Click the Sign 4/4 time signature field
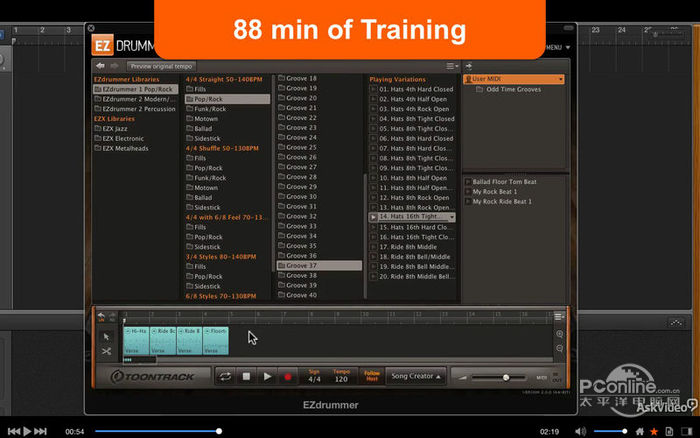 click(x=314, y=376)
